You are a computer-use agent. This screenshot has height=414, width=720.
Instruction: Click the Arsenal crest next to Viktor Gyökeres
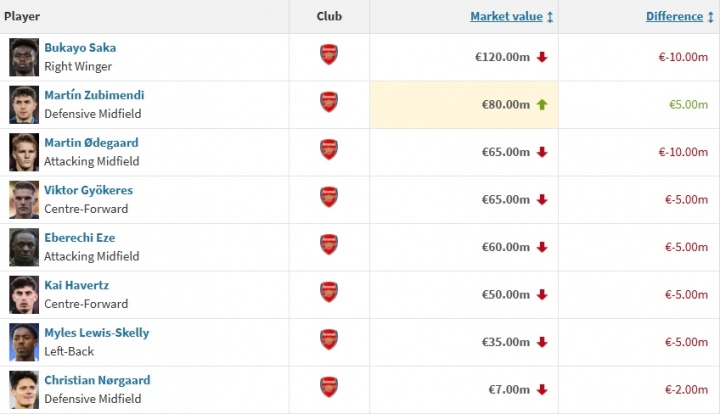pos(329,198)
